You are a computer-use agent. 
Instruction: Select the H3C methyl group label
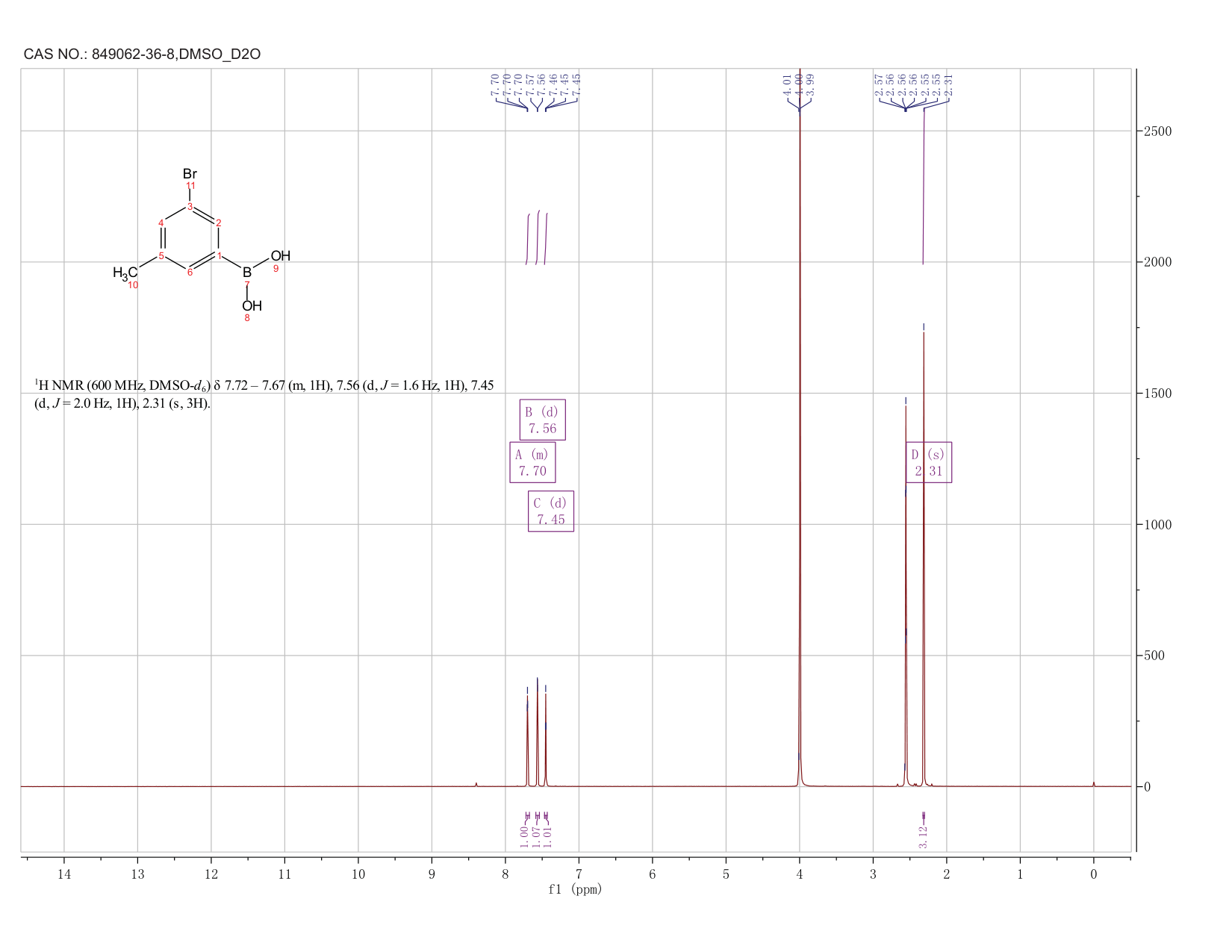[125, 273]
